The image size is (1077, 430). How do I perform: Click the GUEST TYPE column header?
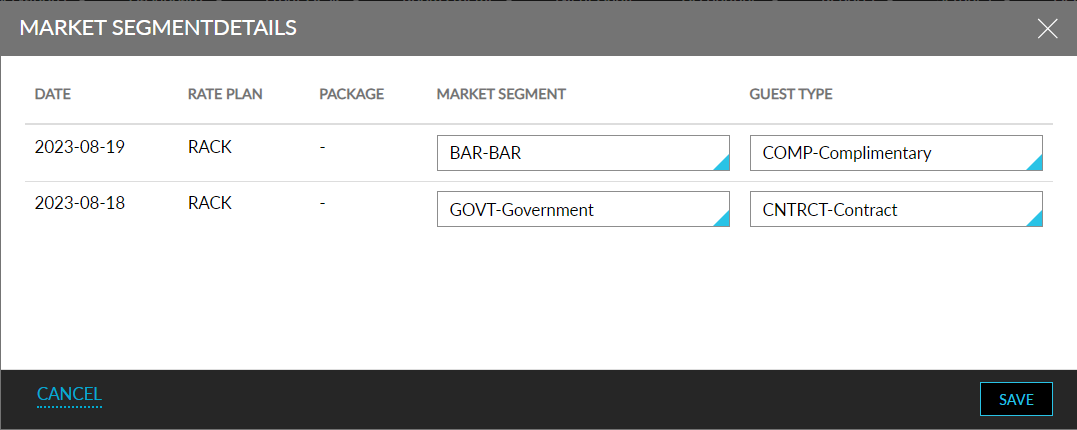tap(791, 94)
